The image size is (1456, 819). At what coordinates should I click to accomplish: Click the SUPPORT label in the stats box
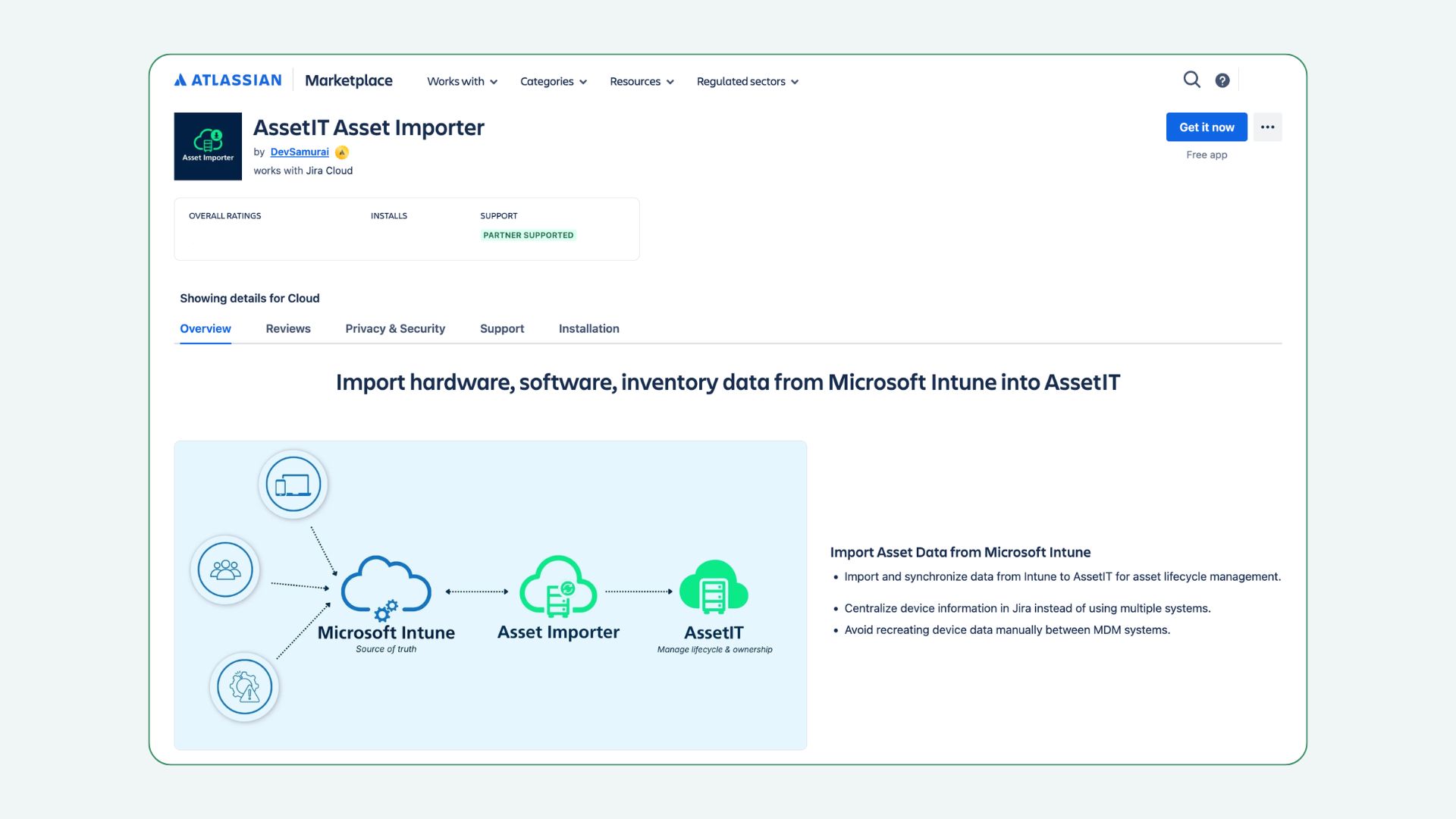point(498,216)
